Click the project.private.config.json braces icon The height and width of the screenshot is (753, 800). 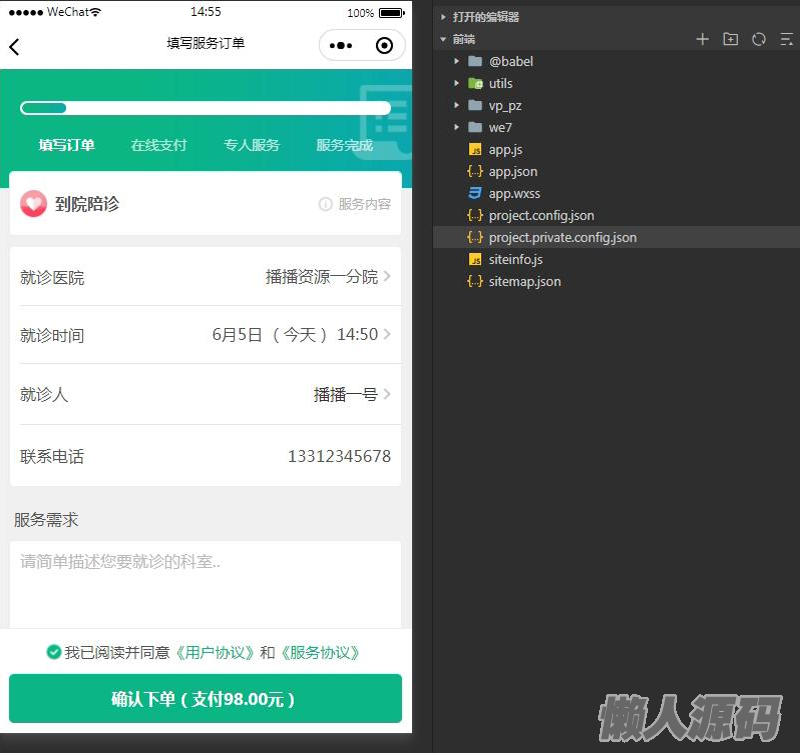[x=475, y=237]
